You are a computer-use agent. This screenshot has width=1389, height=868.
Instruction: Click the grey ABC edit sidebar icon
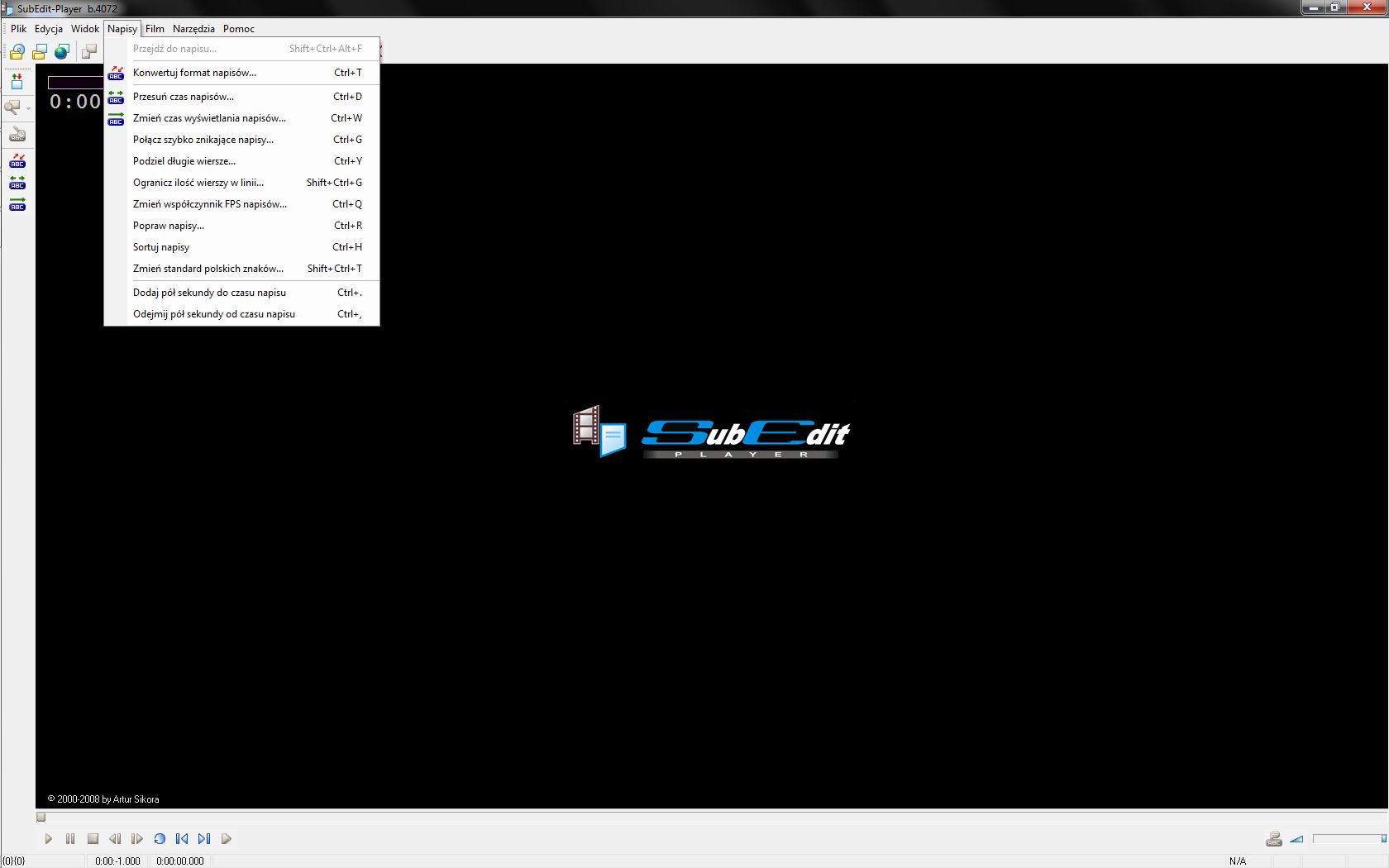17,134
